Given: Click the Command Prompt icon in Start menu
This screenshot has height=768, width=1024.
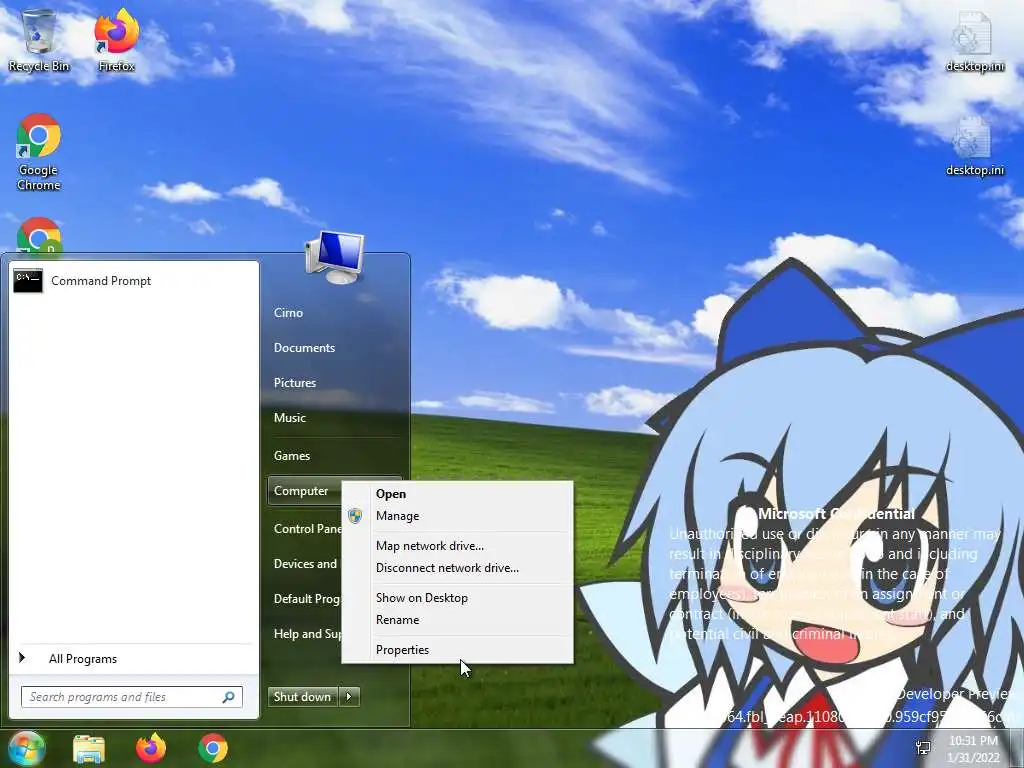Looking at the screenshot, I should 28,281.
